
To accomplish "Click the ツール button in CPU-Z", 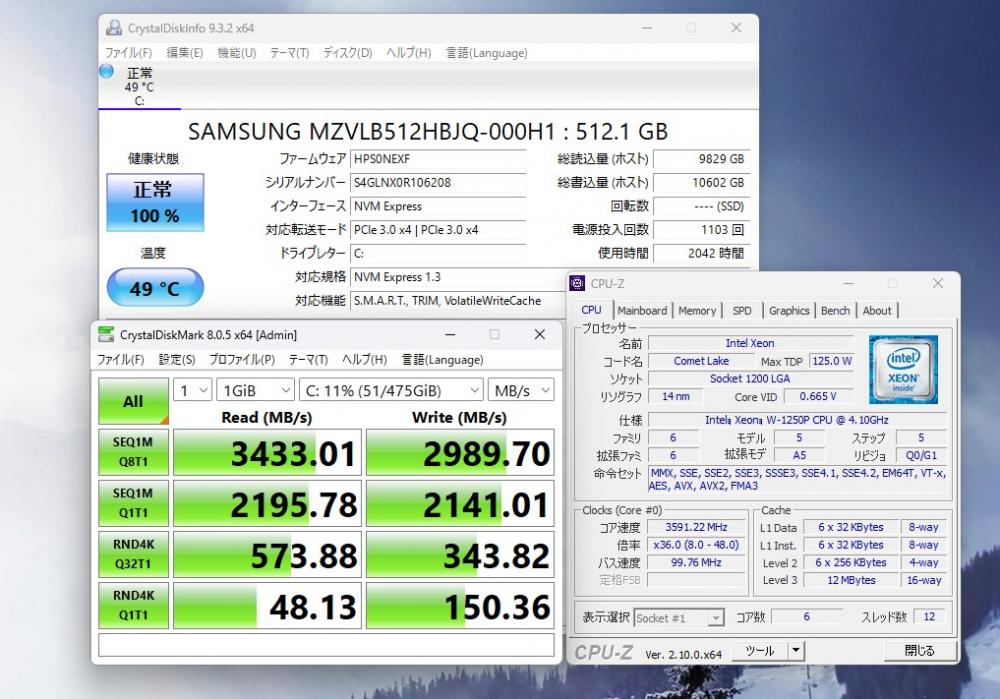I will (x=760, y=651).
